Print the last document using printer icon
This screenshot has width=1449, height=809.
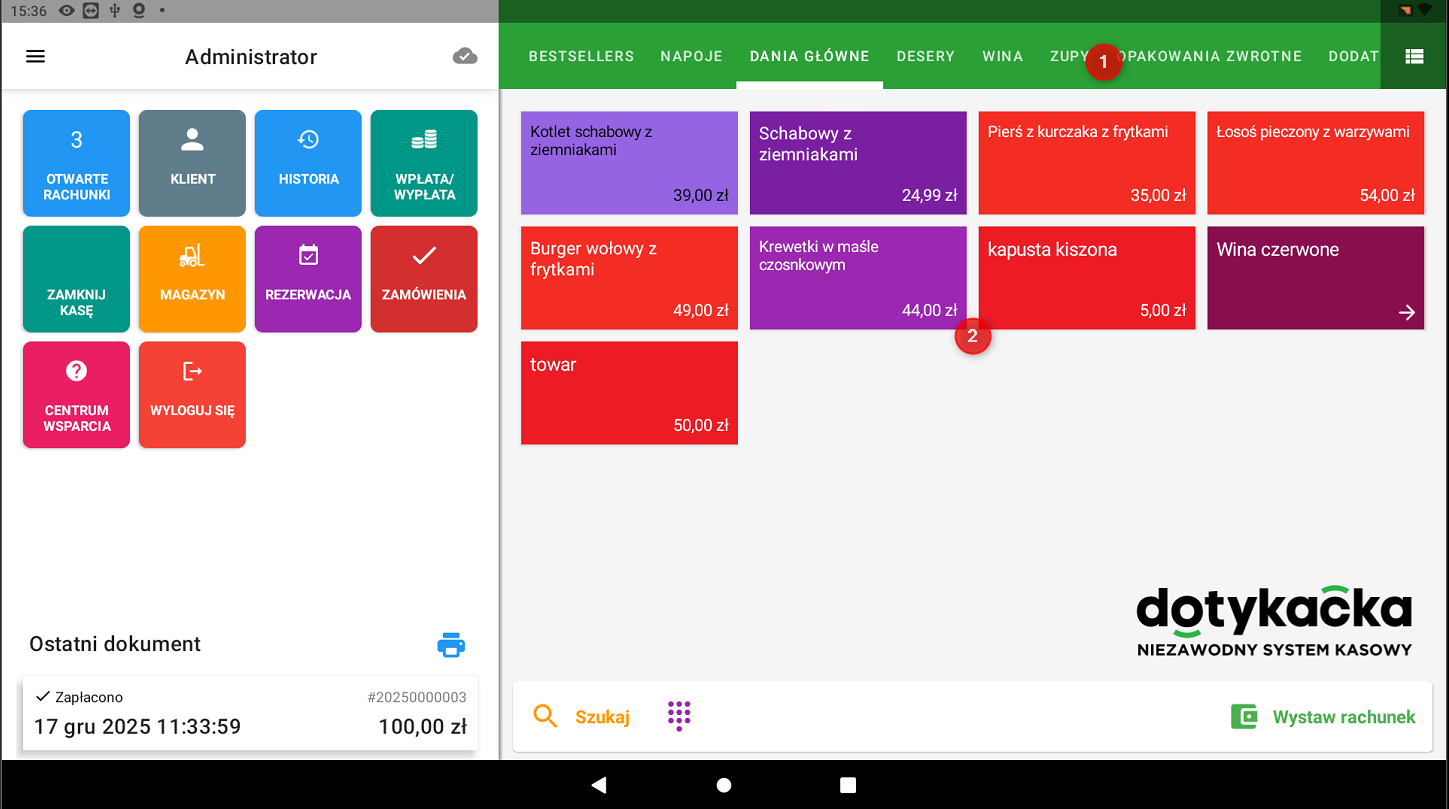point(451,645)
